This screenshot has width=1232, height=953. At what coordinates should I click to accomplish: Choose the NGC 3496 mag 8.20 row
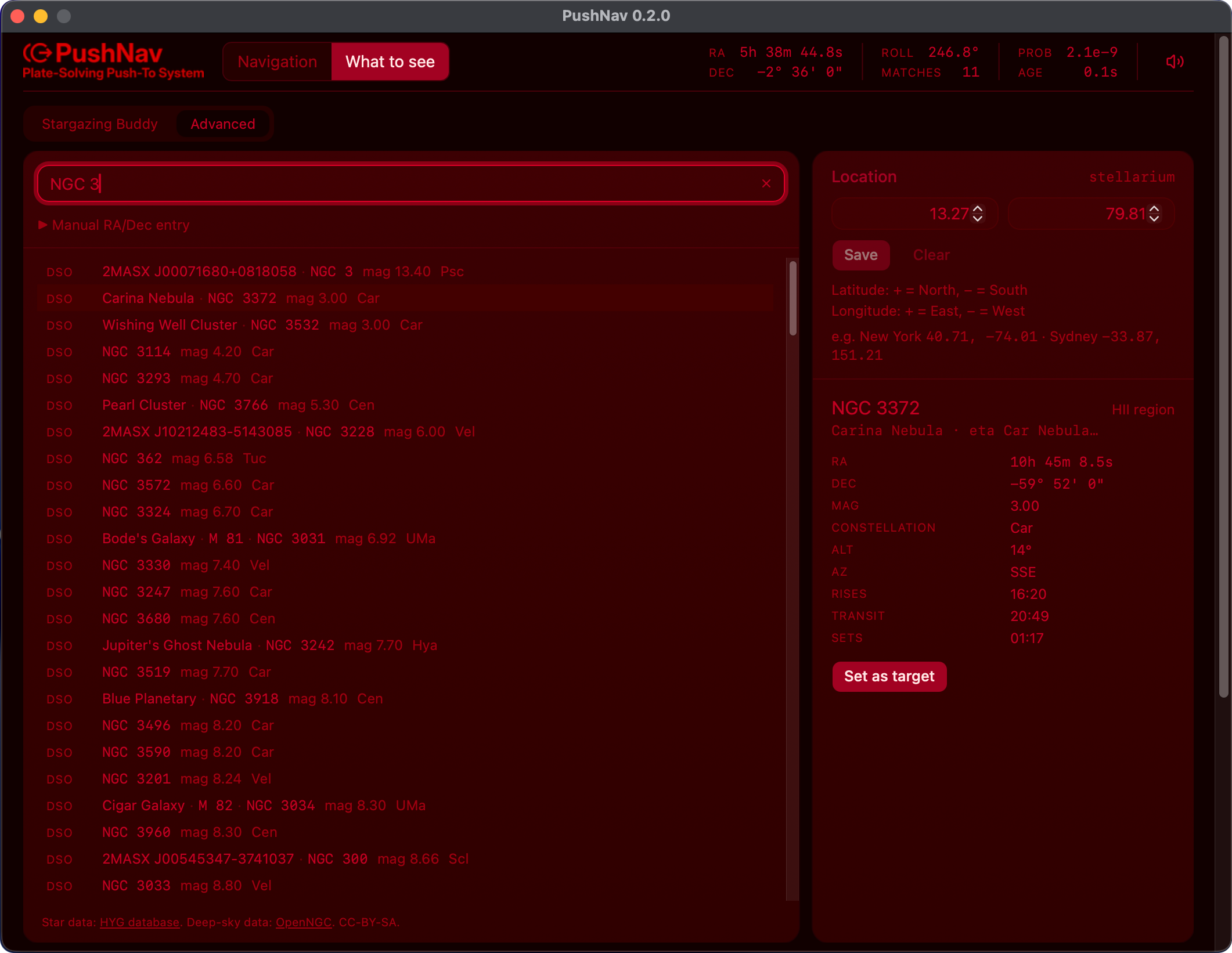pos(405,725)
